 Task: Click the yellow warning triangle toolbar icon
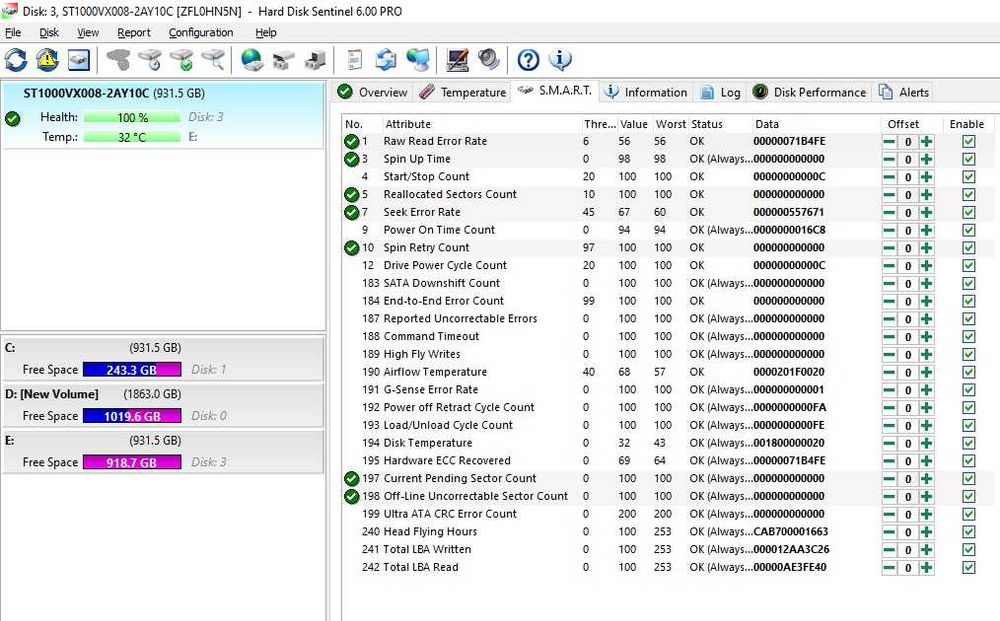tap(47, 60)
